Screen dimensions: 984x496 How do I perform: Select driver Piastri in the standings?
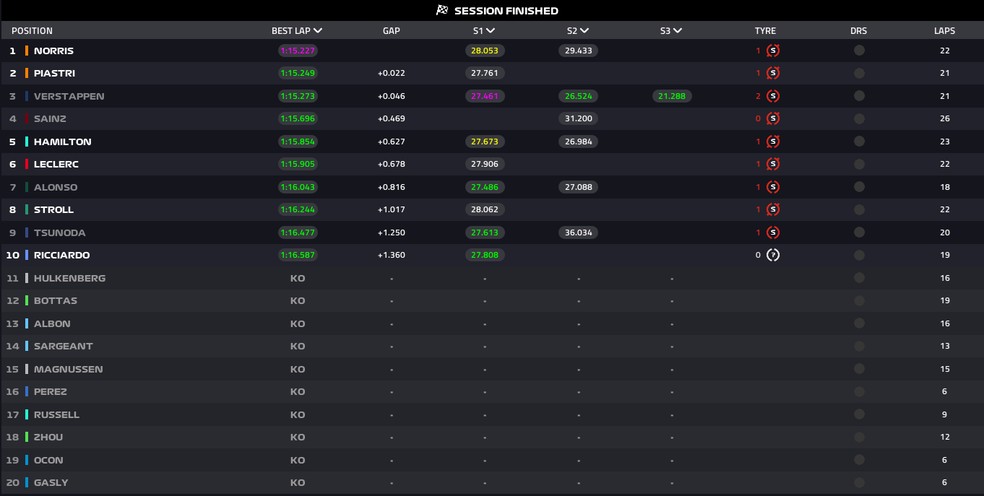[x=54, y=74]
